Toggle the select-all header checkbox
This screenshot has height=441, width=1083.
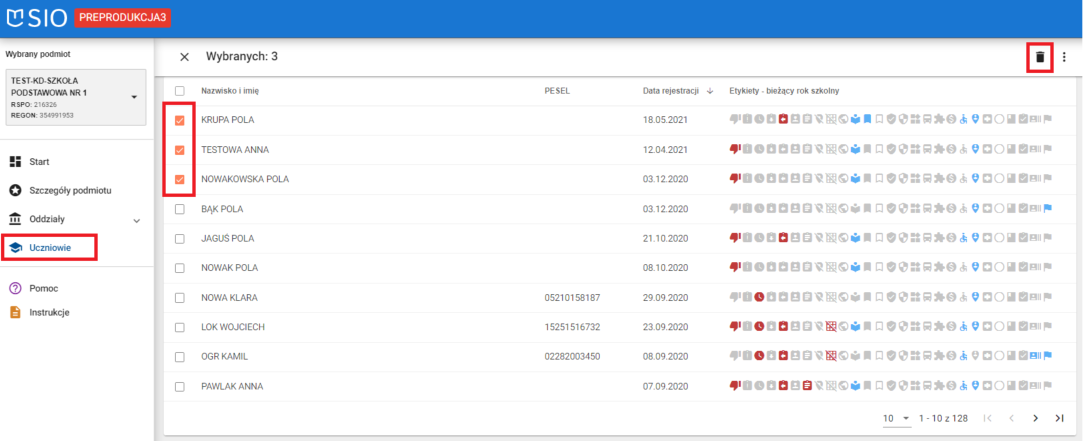[180, 91]
